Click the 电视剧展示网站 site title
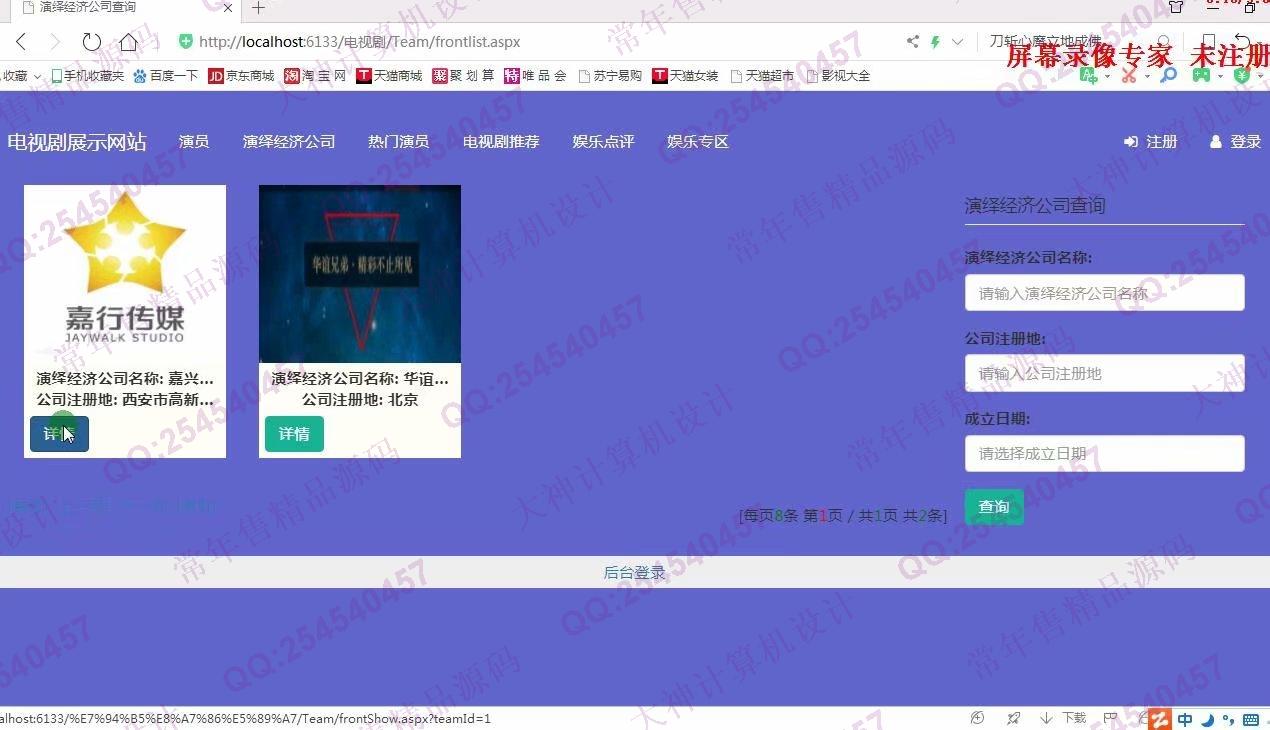This screenshot has height=730, width=1270. point(77,142)
